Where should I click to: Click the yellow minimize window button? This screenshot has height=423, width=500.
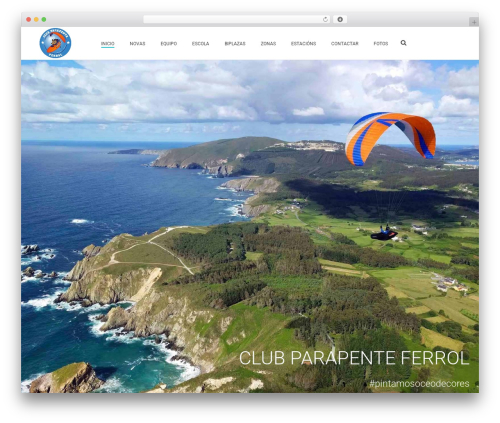36,20
